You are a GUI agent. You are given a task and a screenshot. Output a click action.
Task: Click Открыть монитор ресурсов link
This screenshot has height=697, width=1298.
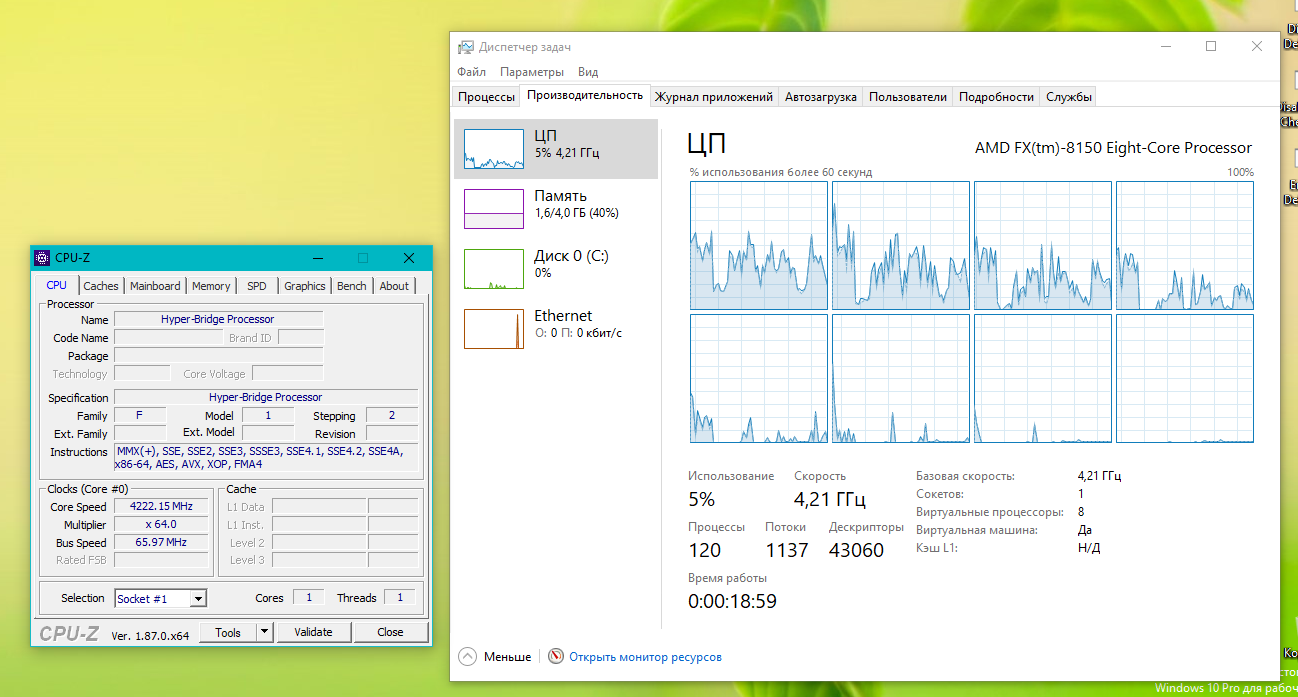pyautogui.click(x=645, y=657)
